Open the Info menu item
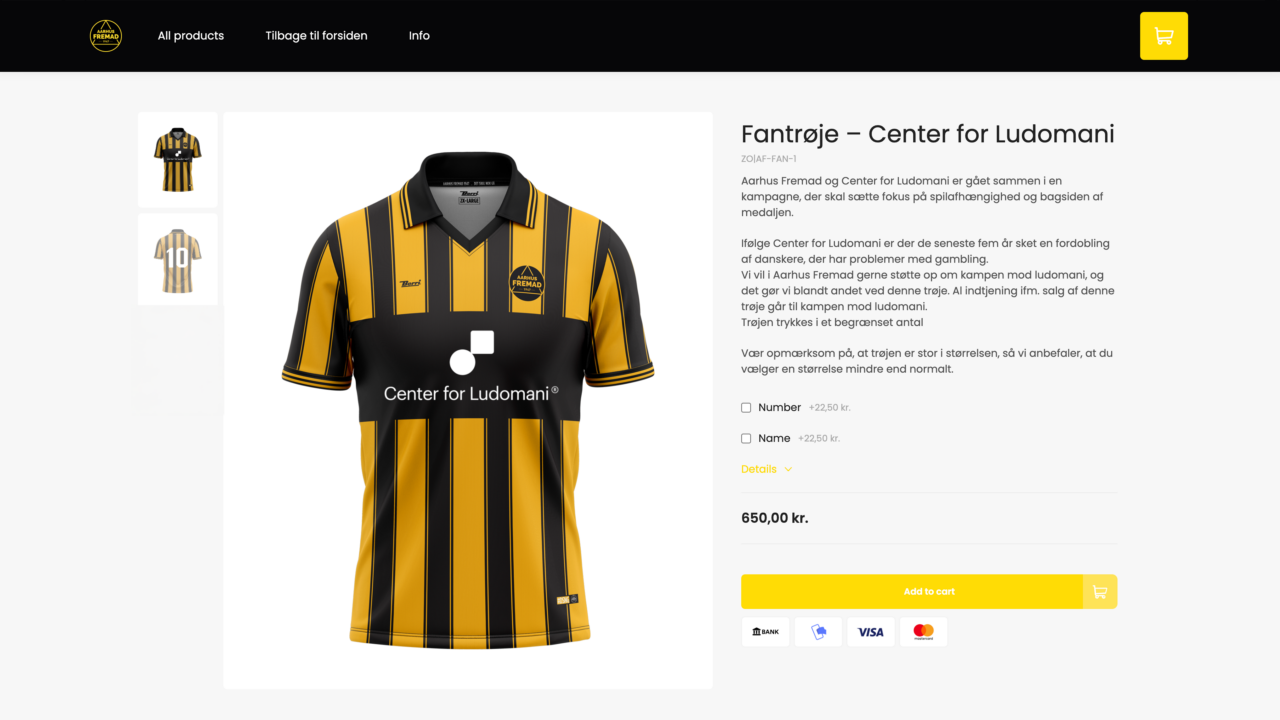Screen dimensions: 1280x720 (x=419, y=36)
